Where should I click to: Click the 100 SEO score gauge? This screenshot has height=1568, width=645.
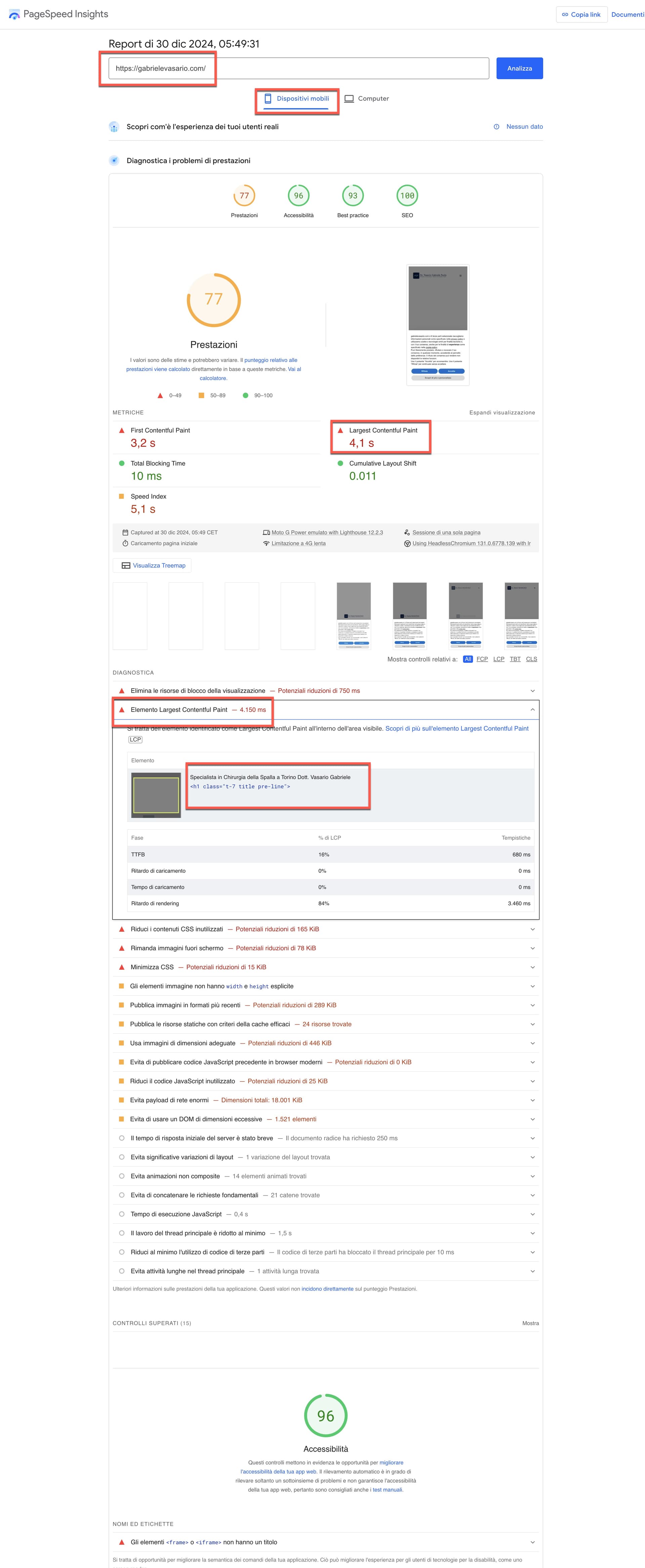[x=407, y=196]
